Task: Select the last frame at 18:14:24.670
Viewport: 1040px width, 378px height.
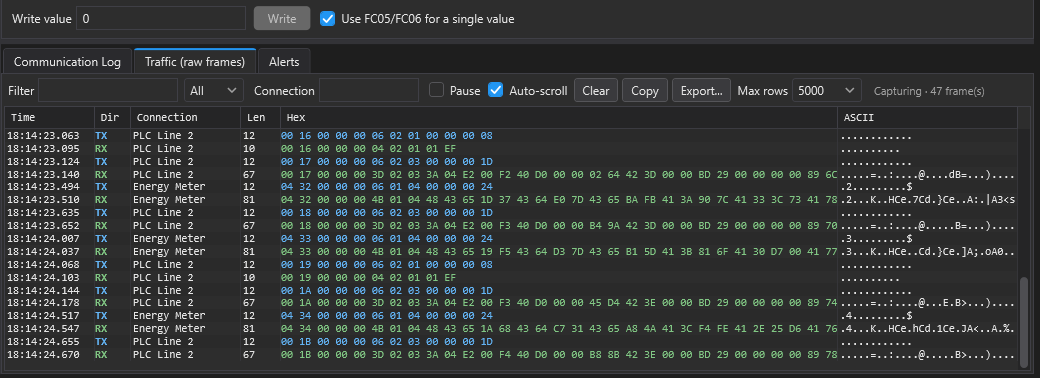Action: click(511, 355)
